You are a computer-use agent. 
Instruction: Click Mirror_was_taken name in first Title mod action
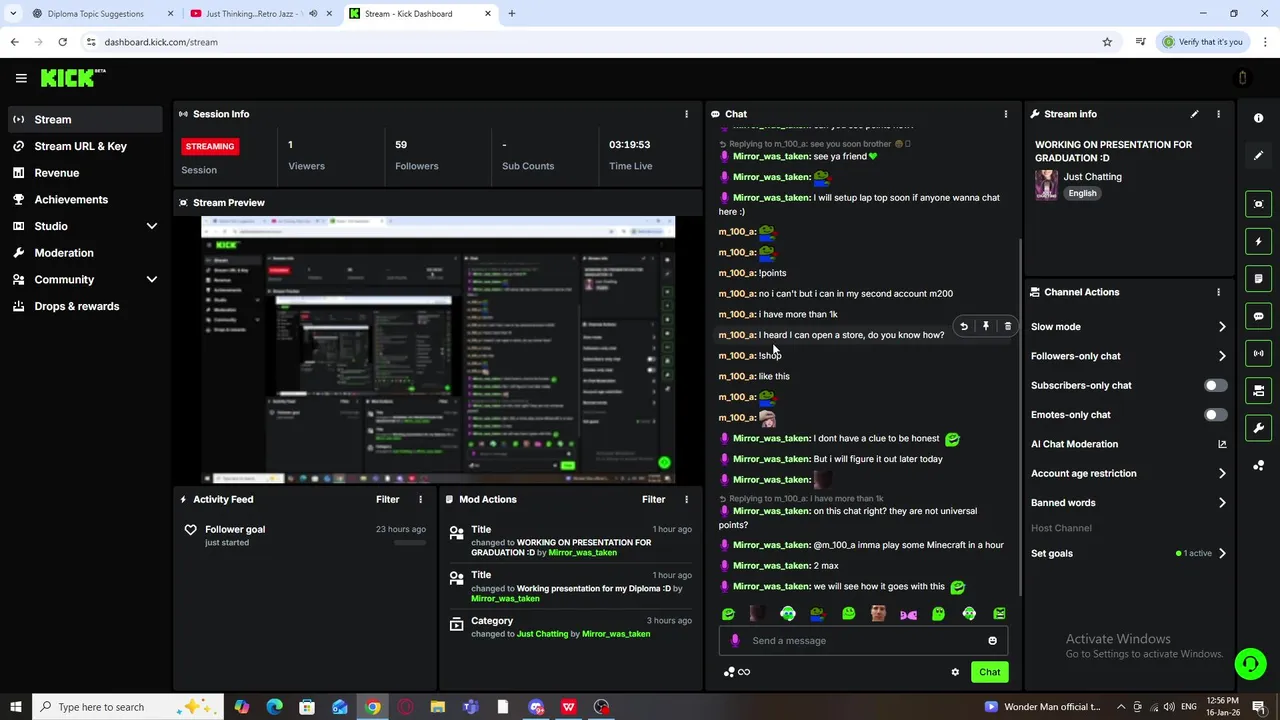582,553
